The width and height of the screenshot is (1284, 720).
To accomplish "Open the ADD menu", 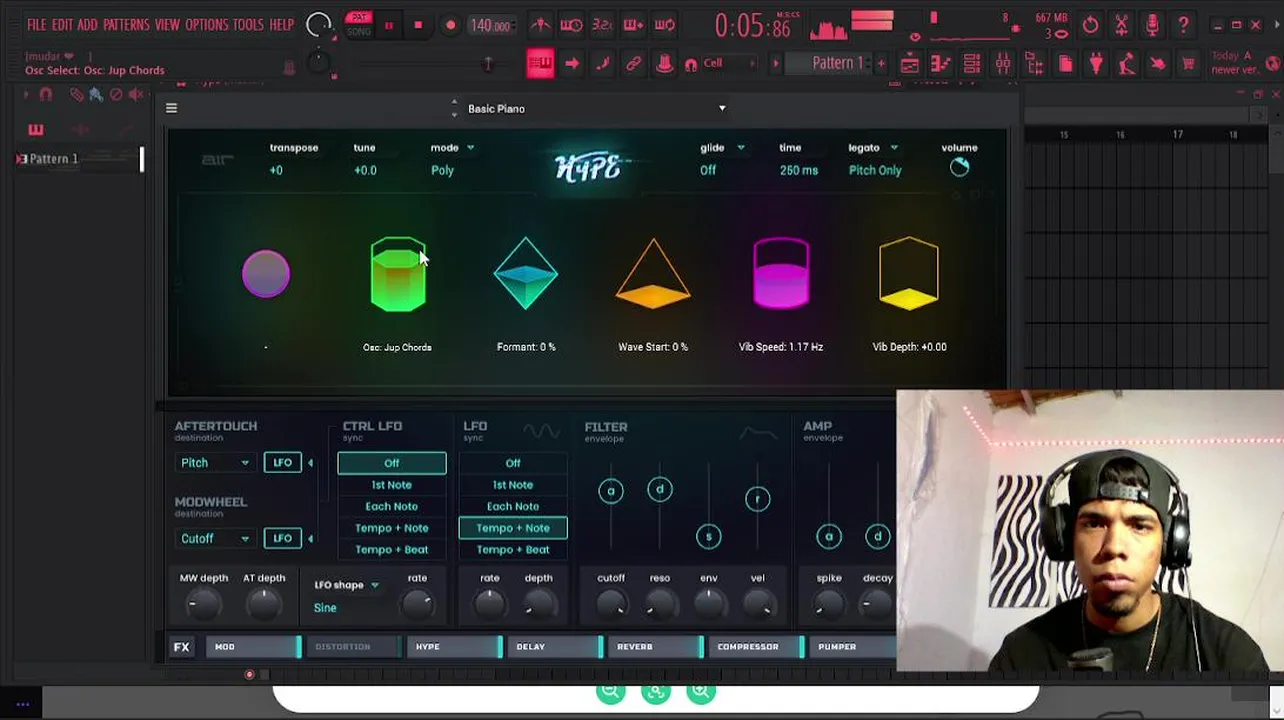I will pyautogui.click(x=88, y=25).
